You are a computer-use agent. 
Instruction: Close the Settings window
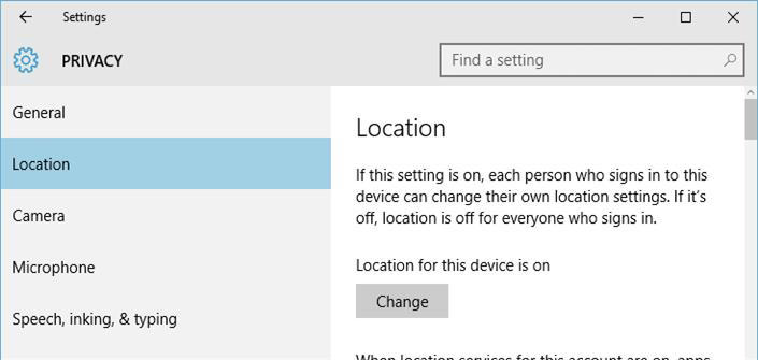[x=733, y=18]
